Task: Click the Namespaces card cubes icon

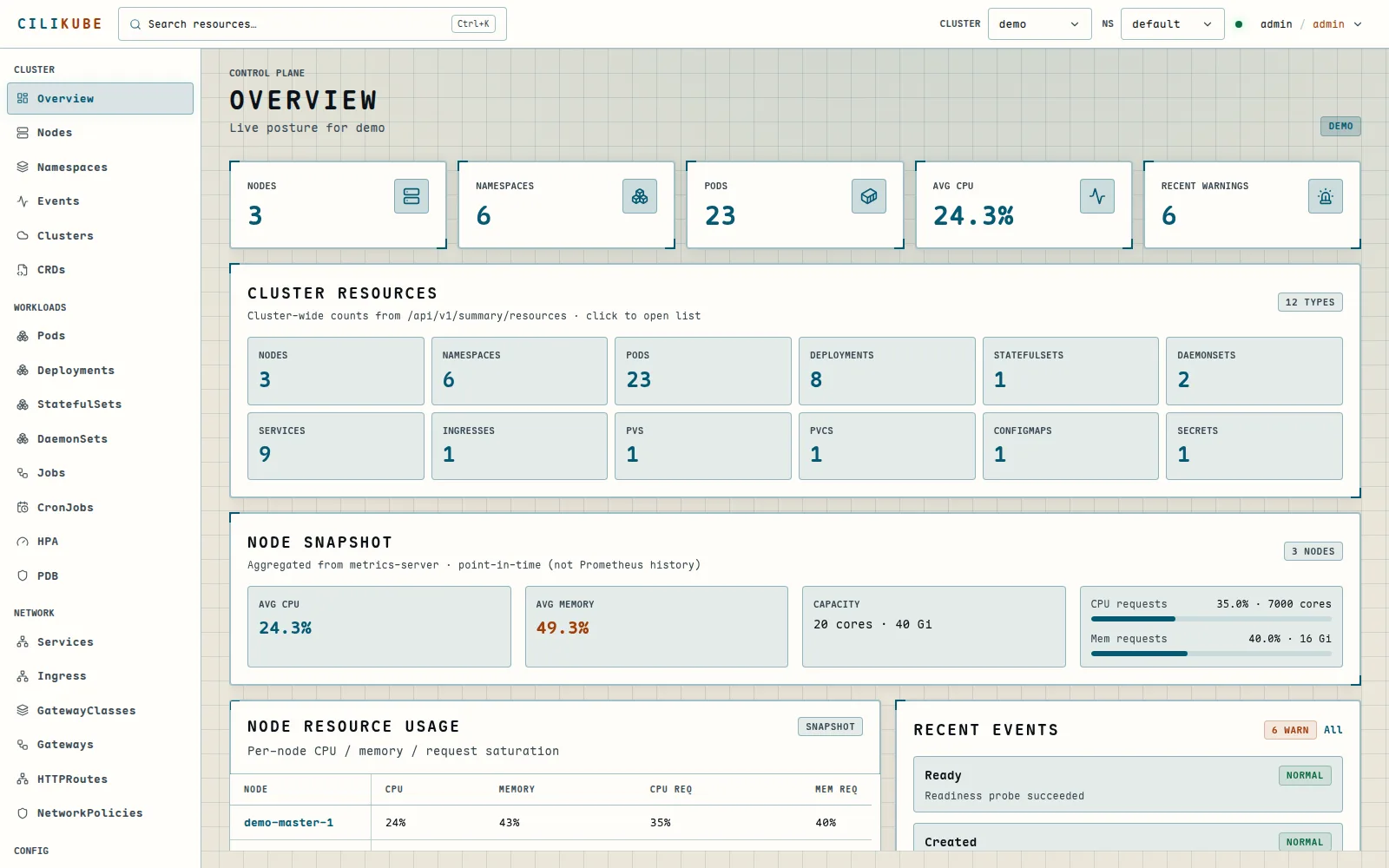Action: tap(640, 196)
